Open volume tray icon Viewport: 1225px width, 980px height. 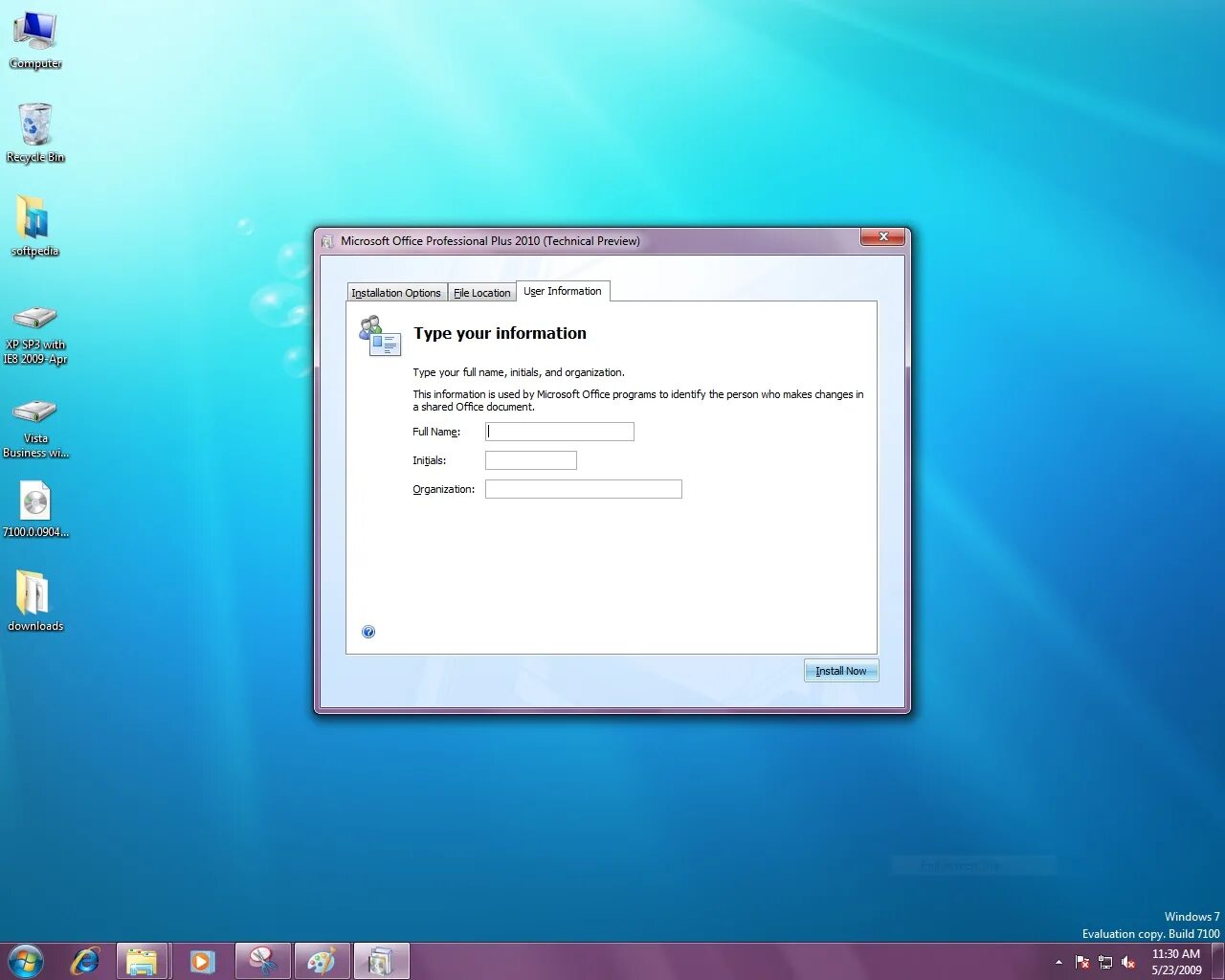click(1128, 962)
